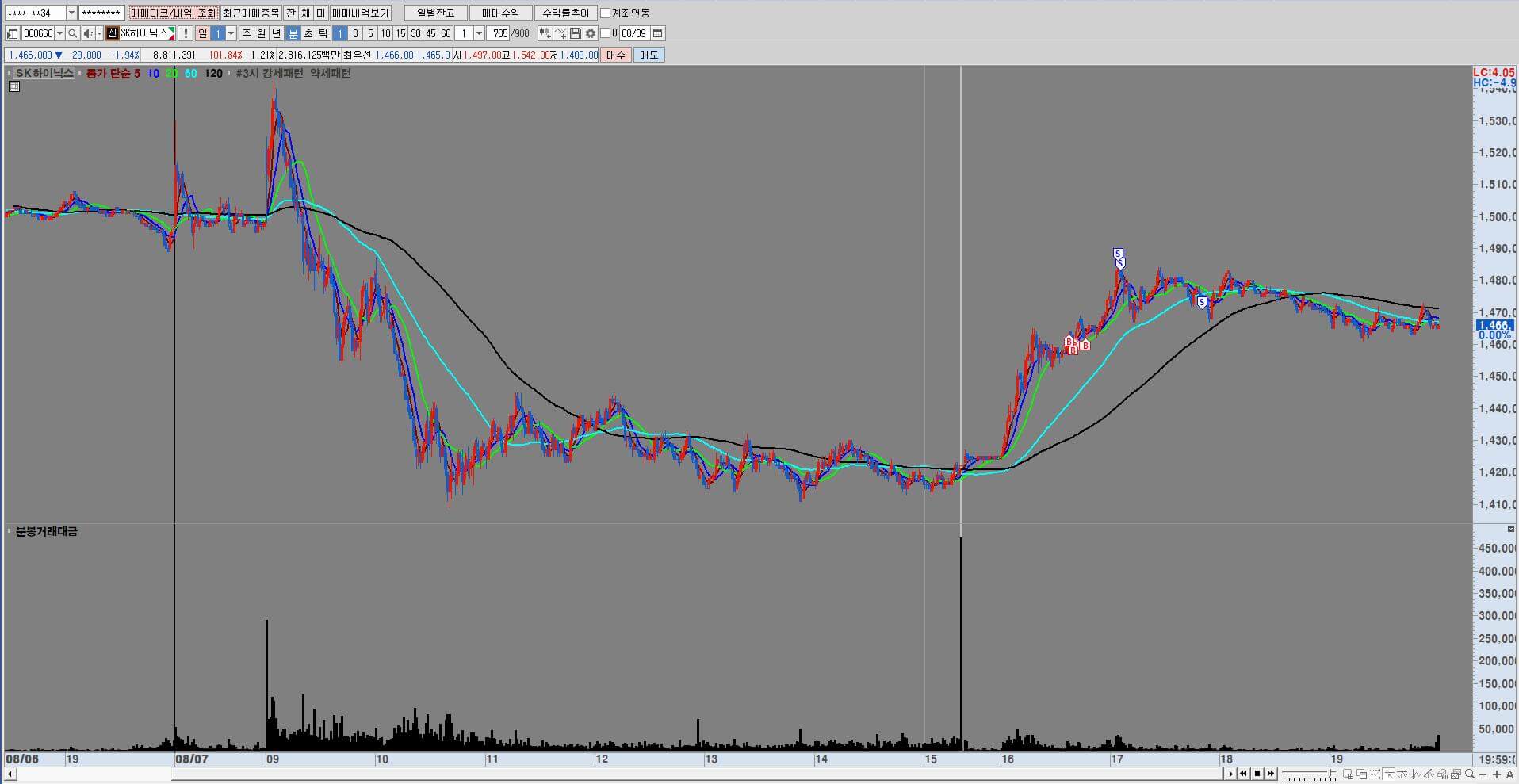The width and height of the screenshot is (1519, 784).
Task: Open the account number dropdown
Action: (x=71, y=13)
